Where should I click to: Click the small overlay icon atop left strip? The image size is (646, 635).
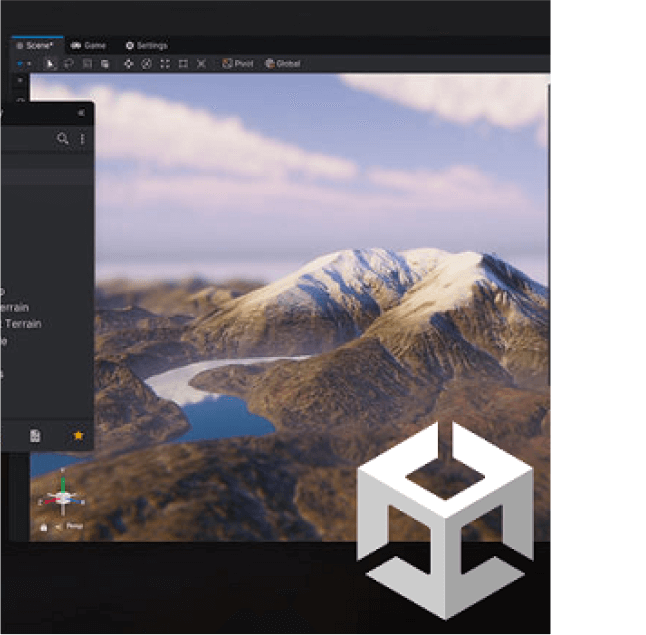tap(20, 80)
